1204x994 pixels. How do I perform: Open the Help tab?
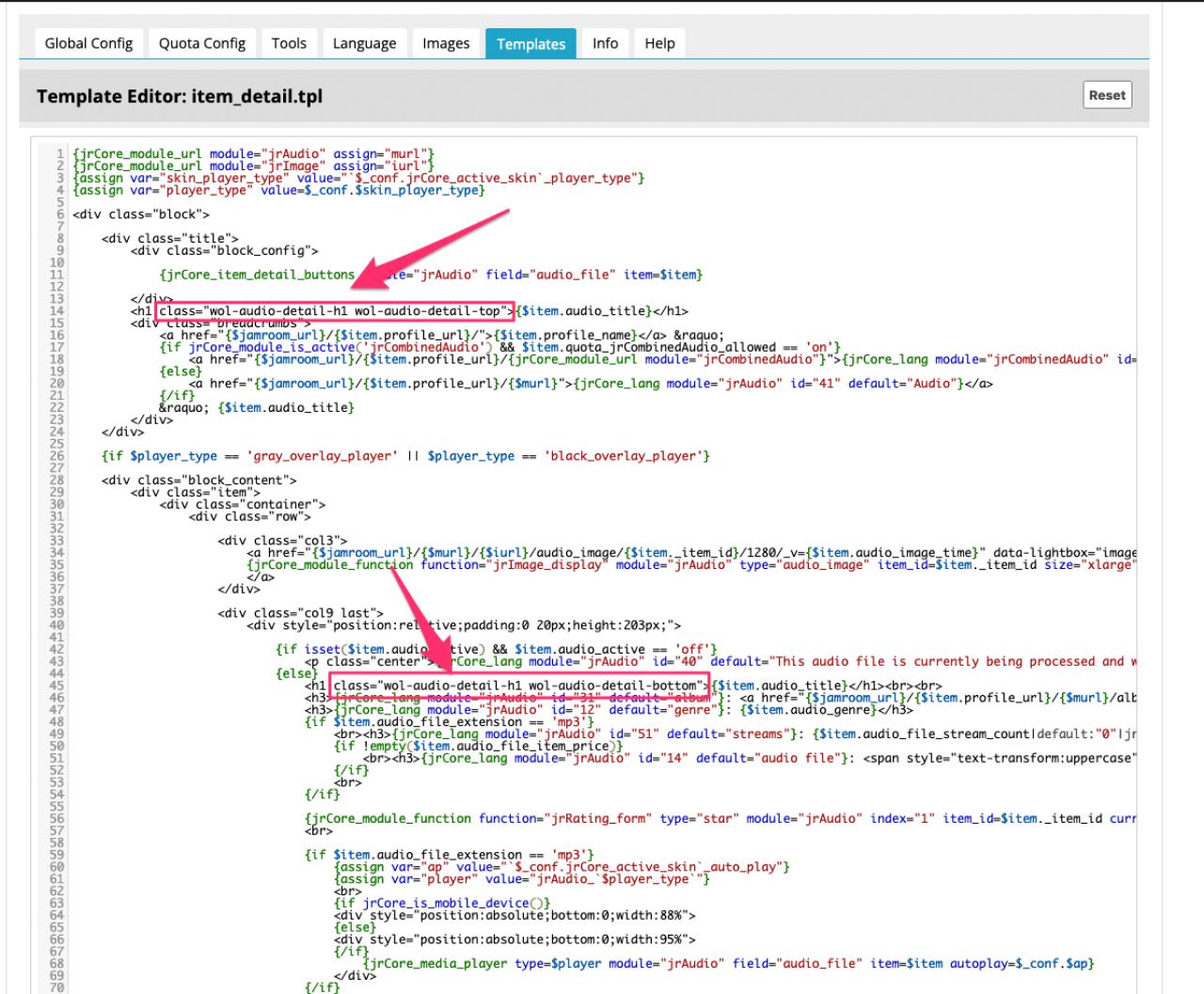pos(659,43)
